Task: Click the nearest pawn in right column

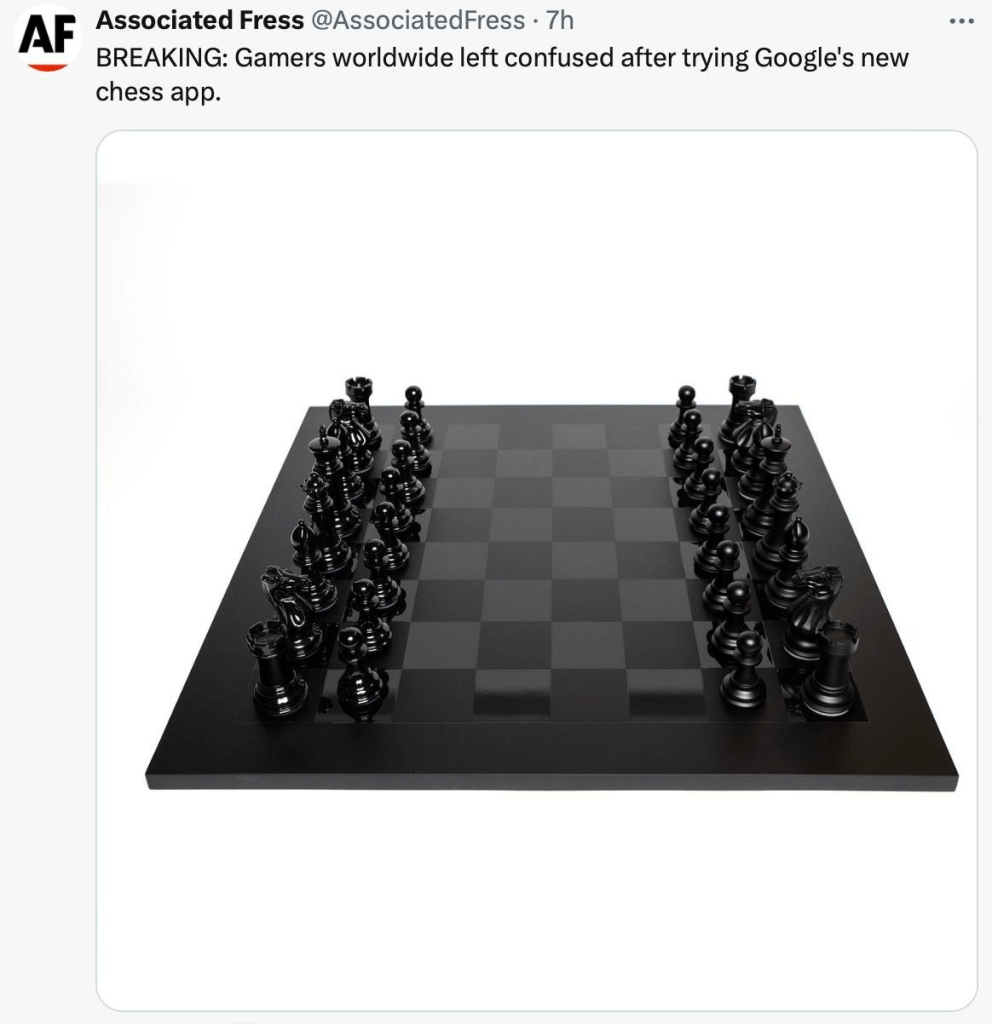Action: (744, 669)
